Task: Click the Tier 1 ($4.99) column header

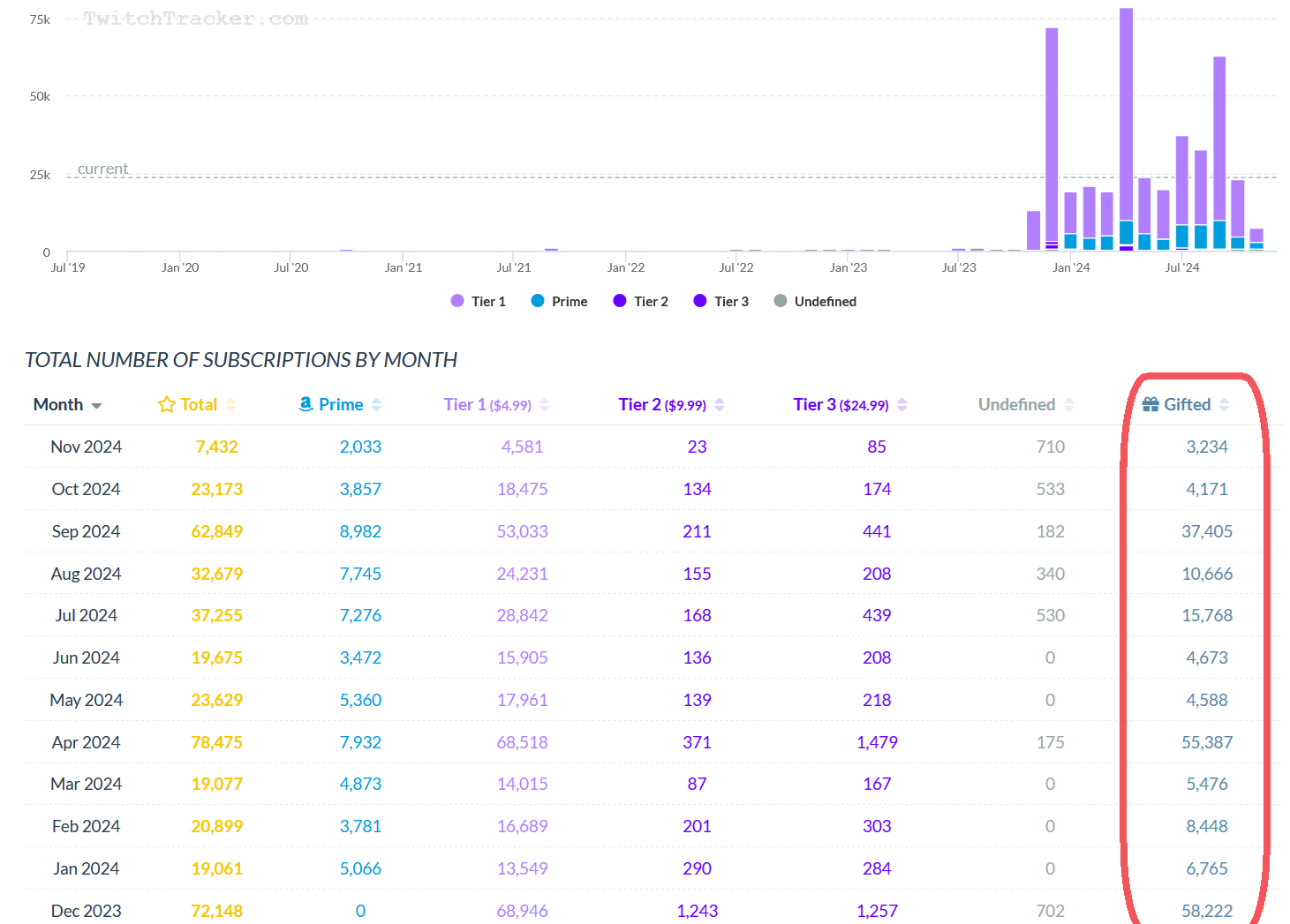Action: click(487, 405)
